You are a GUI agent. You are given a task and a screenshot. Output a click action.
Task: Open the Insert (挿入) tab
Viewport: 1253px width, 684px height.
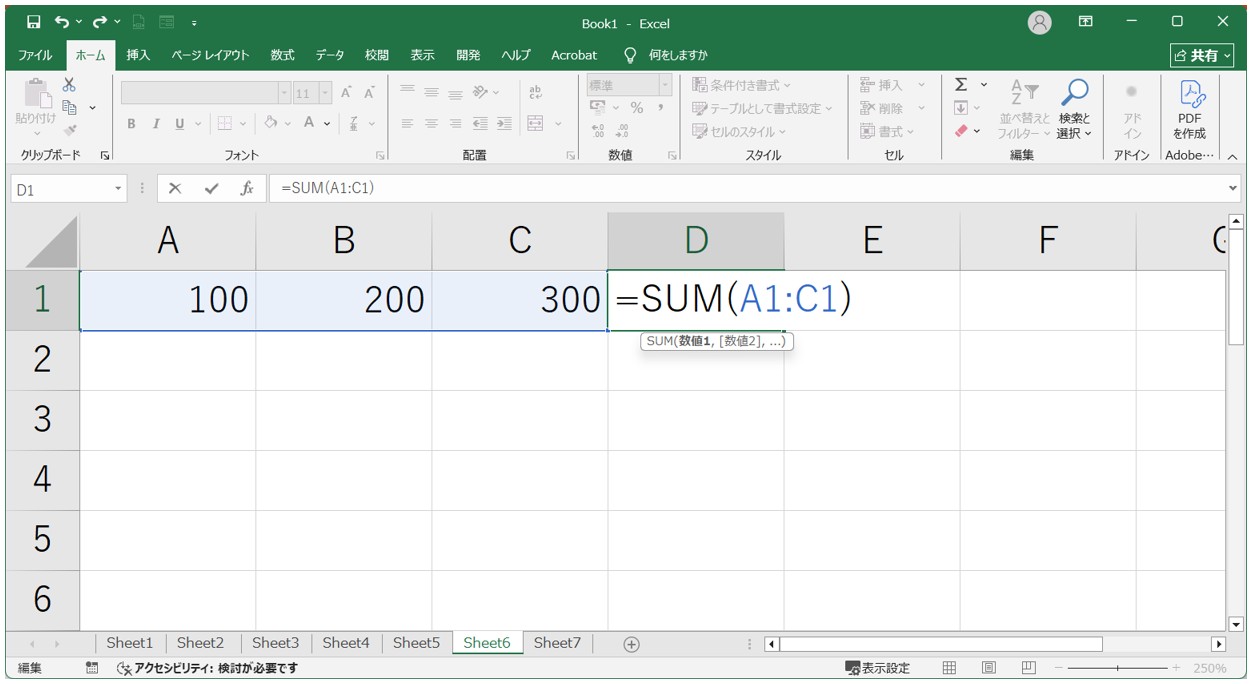pos(138,55)
